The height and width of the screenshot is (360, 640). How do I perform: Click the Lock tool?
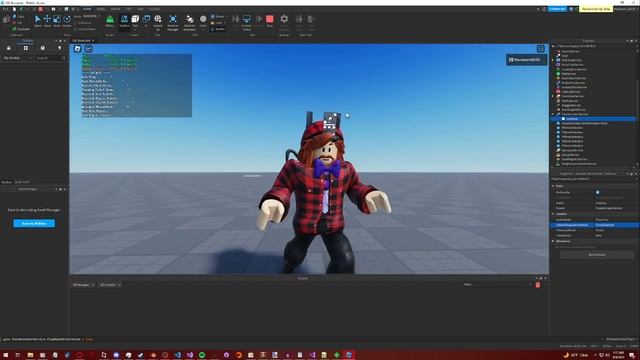(218, 23)
